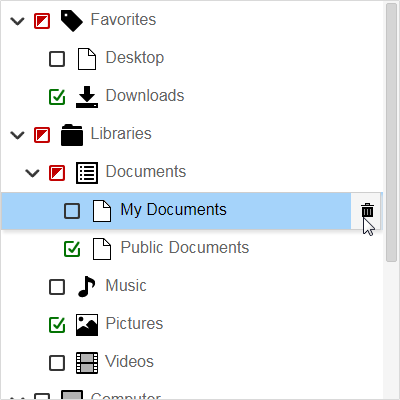This screenshot has height=400, width=400.
Task: Uncheck the Public Documents checkbox
Action: [72, 249]
